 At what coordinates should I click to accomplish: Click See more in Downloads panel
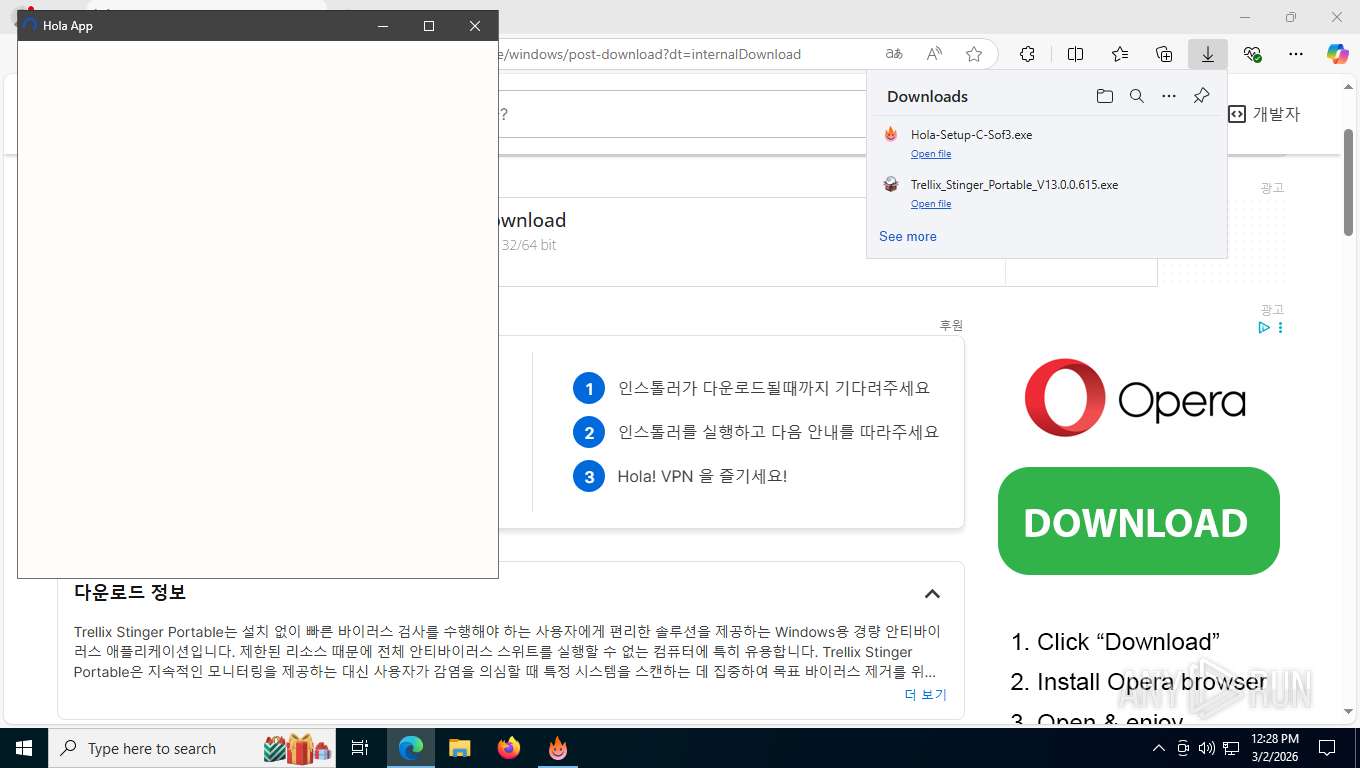coord(908,237)
